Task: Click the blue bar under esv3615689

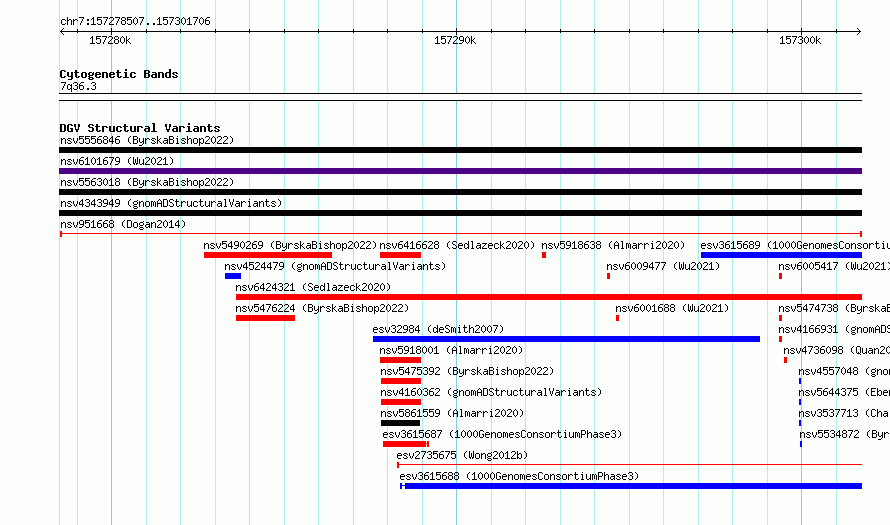Action: click(x=781, y=255)
